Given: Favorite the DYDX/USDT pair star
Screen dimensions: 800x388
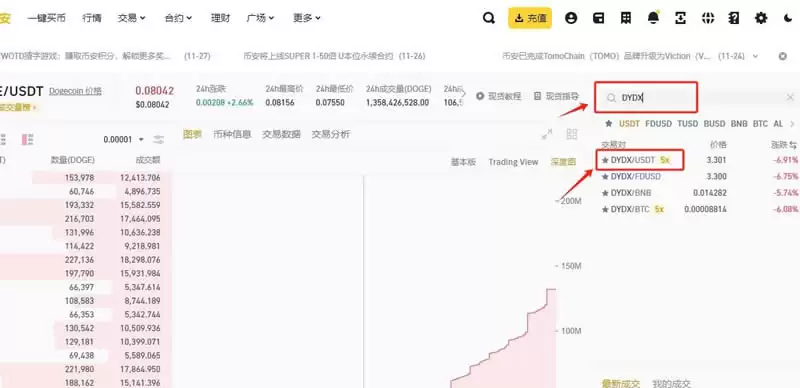Looking at the screenshot, I should coord(605,160).
